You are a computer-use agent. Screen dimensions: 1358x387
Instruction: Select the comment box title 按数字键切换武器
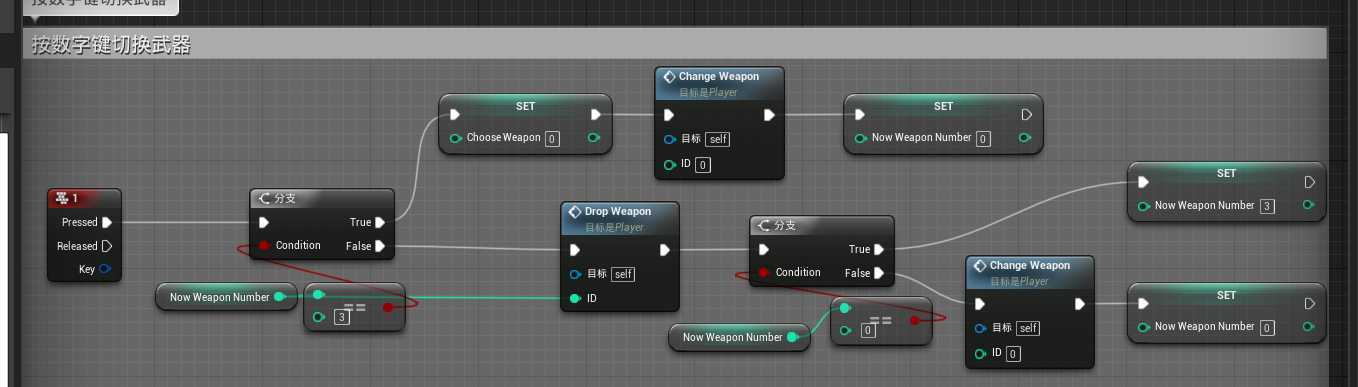pos(112,45)
